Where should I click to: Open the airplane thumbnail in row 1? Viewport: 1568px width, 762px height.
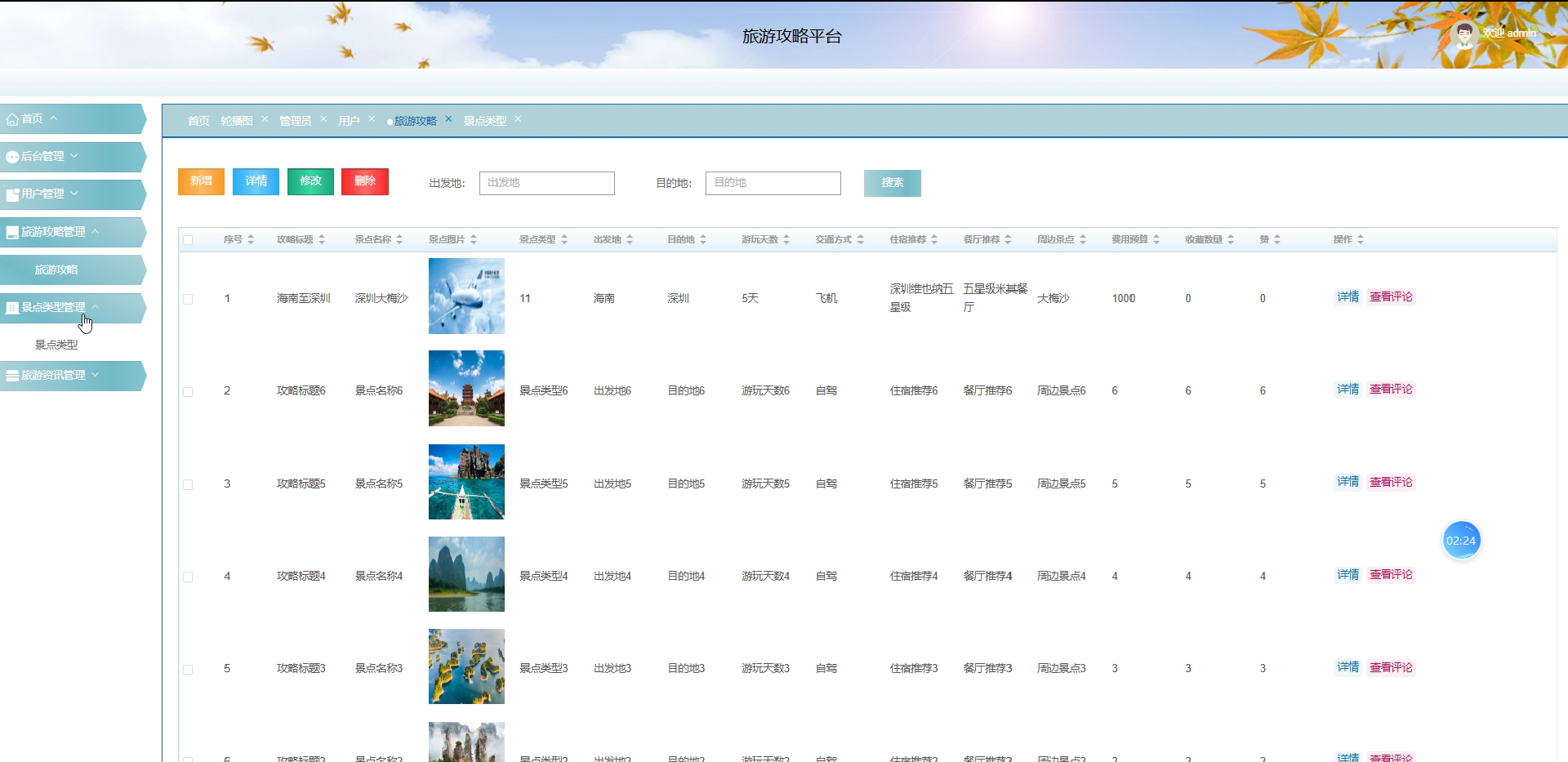tap(466, 296)
